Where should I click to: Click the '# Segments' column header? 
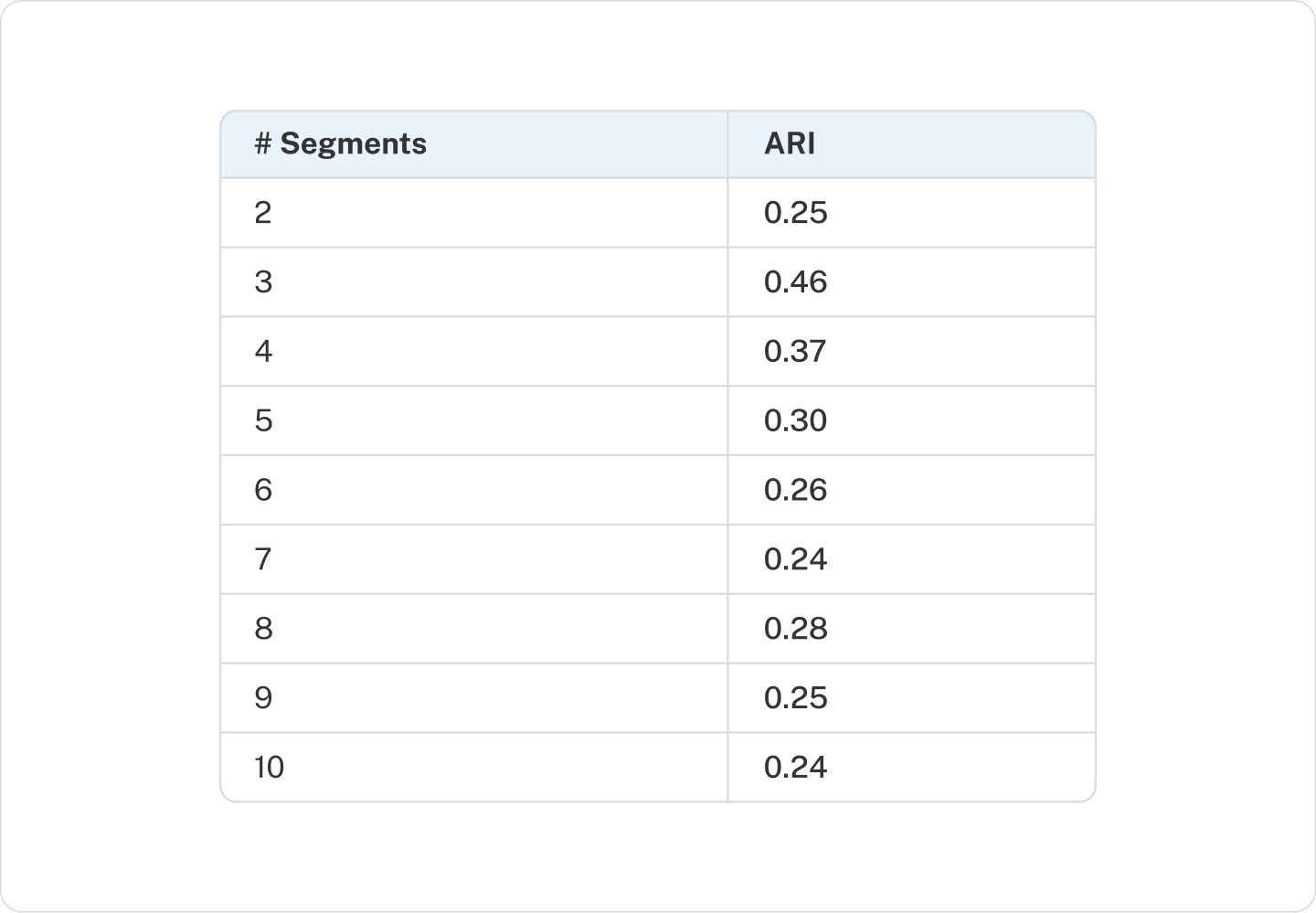click(340, 144)
